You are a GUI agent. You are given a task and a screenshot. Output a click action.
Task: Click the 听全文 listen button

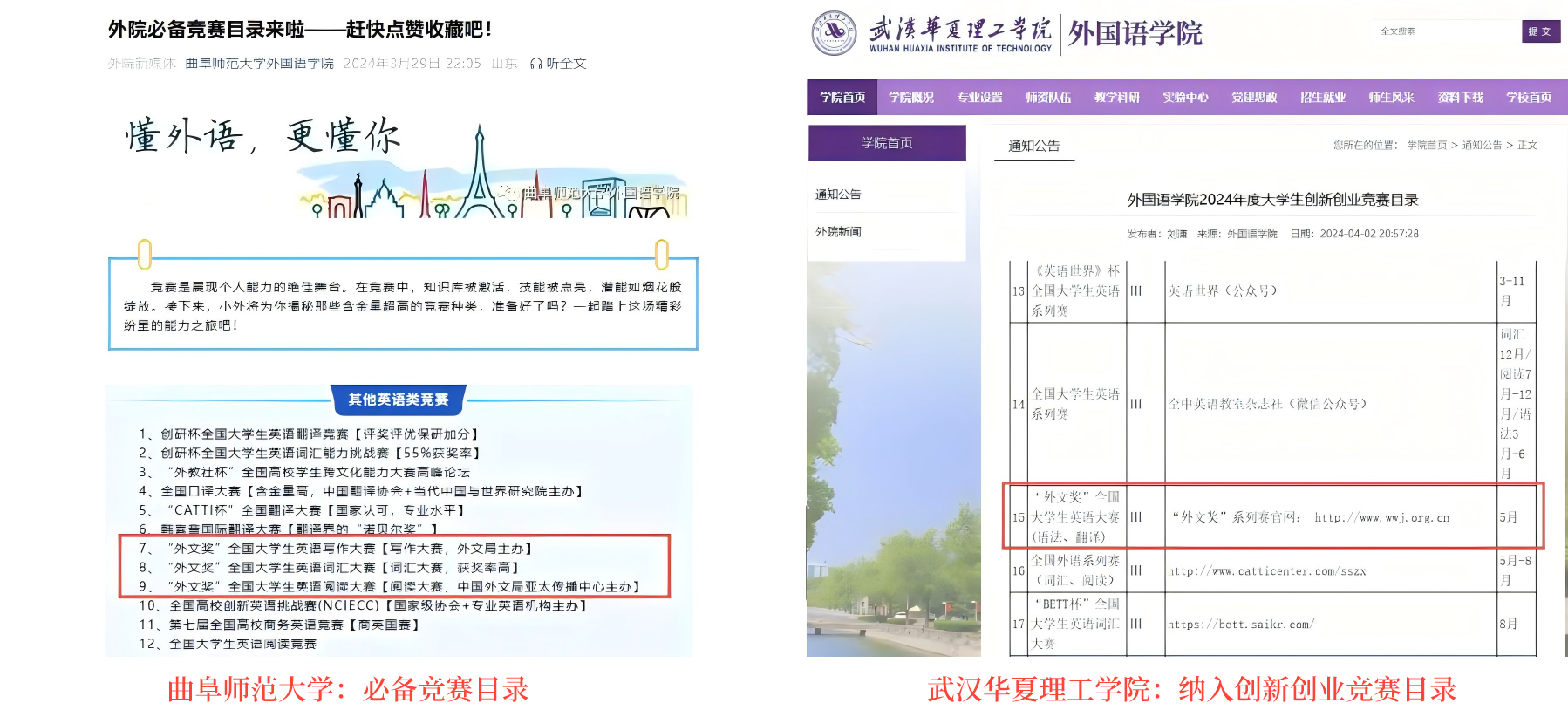click(558, 64)
